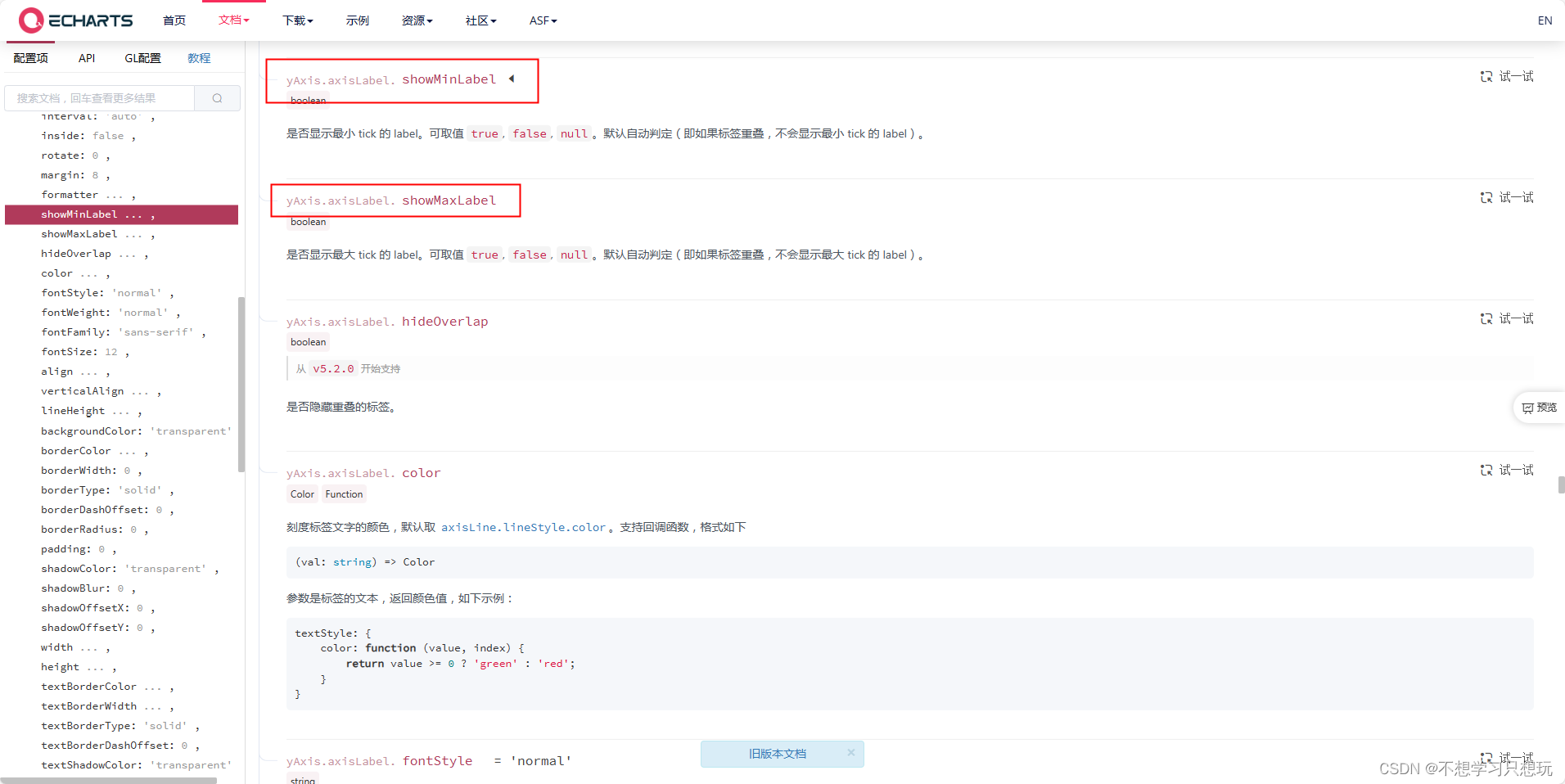Select showMaxLabel in the option tree
Screen dimensions: 1565x784
[x=98, y=234]
